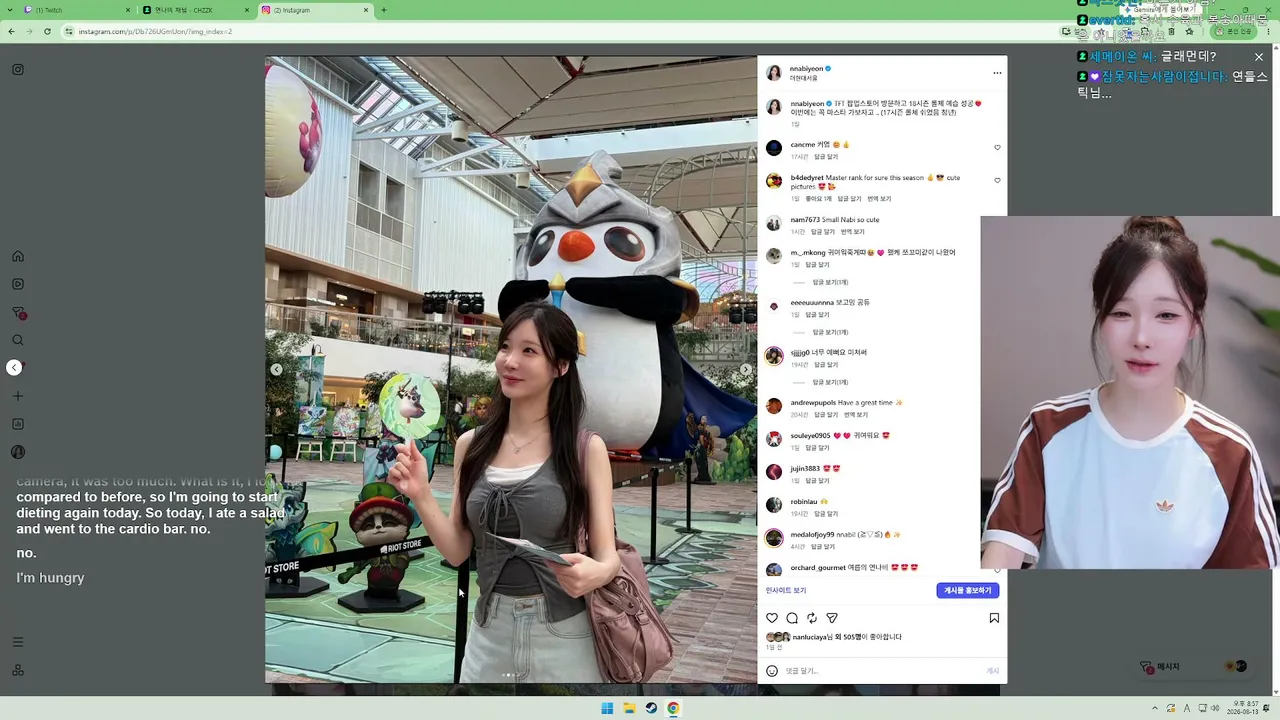Open Steam from the taskbar
This screenshot has height=720, width=1280.
tap(651, 708)
